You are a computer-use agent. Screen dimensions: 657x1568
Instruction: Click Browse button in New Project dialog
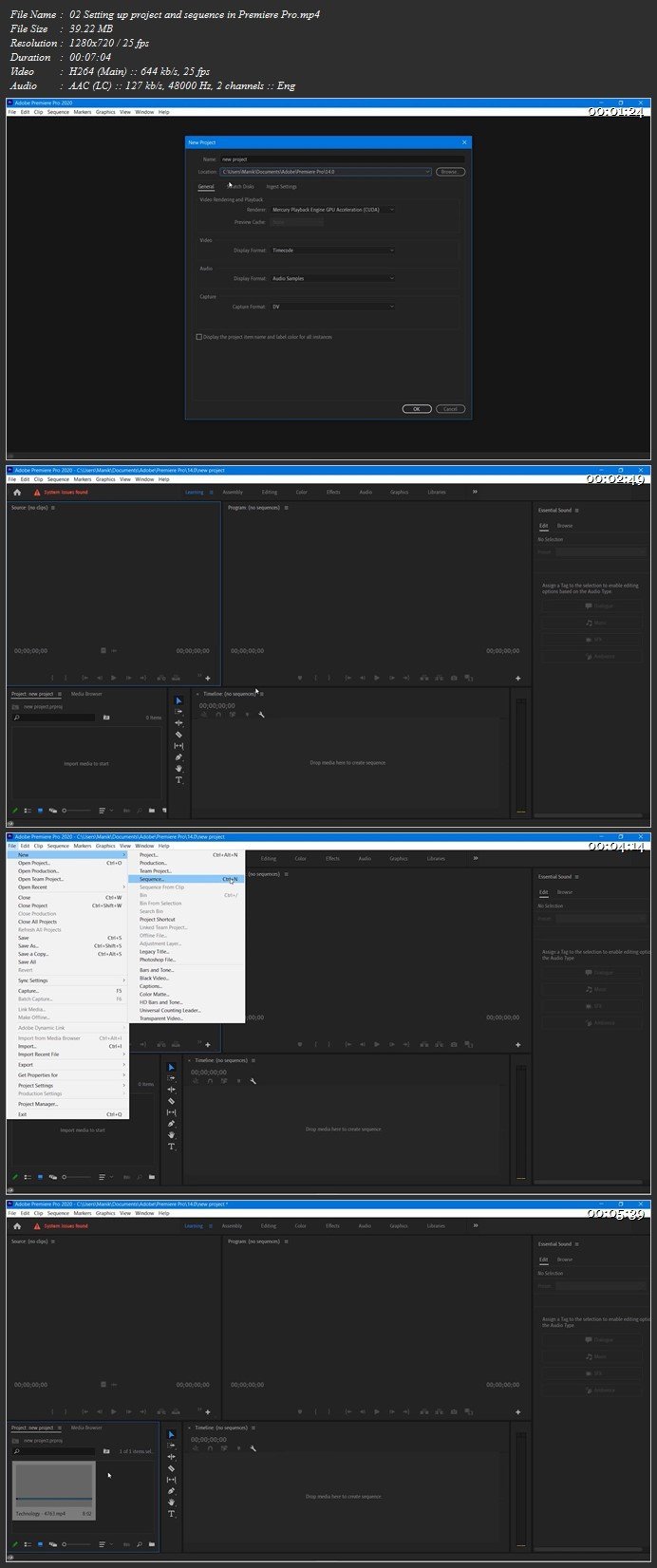[449, 172]
